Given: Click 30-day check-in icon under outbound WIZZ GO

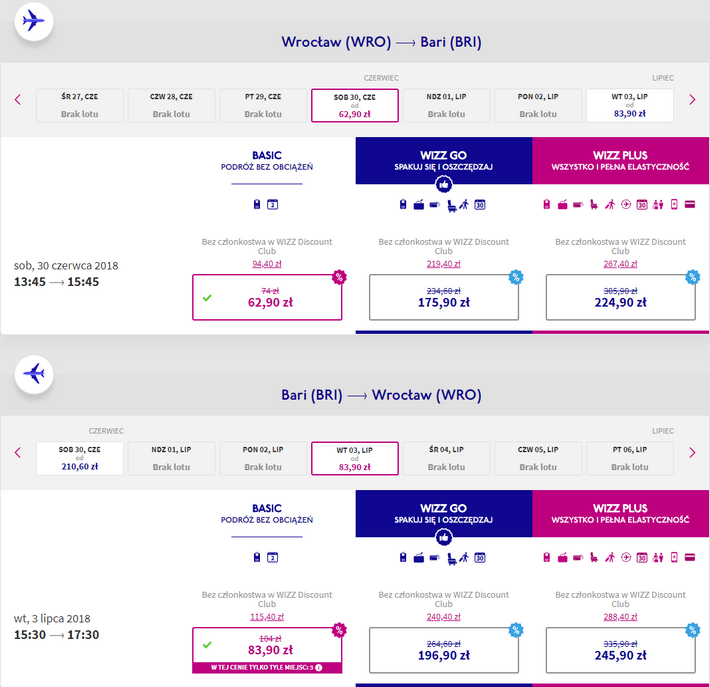Looking at the screenshot, I should pyautogui.click(x=480, y=205).
